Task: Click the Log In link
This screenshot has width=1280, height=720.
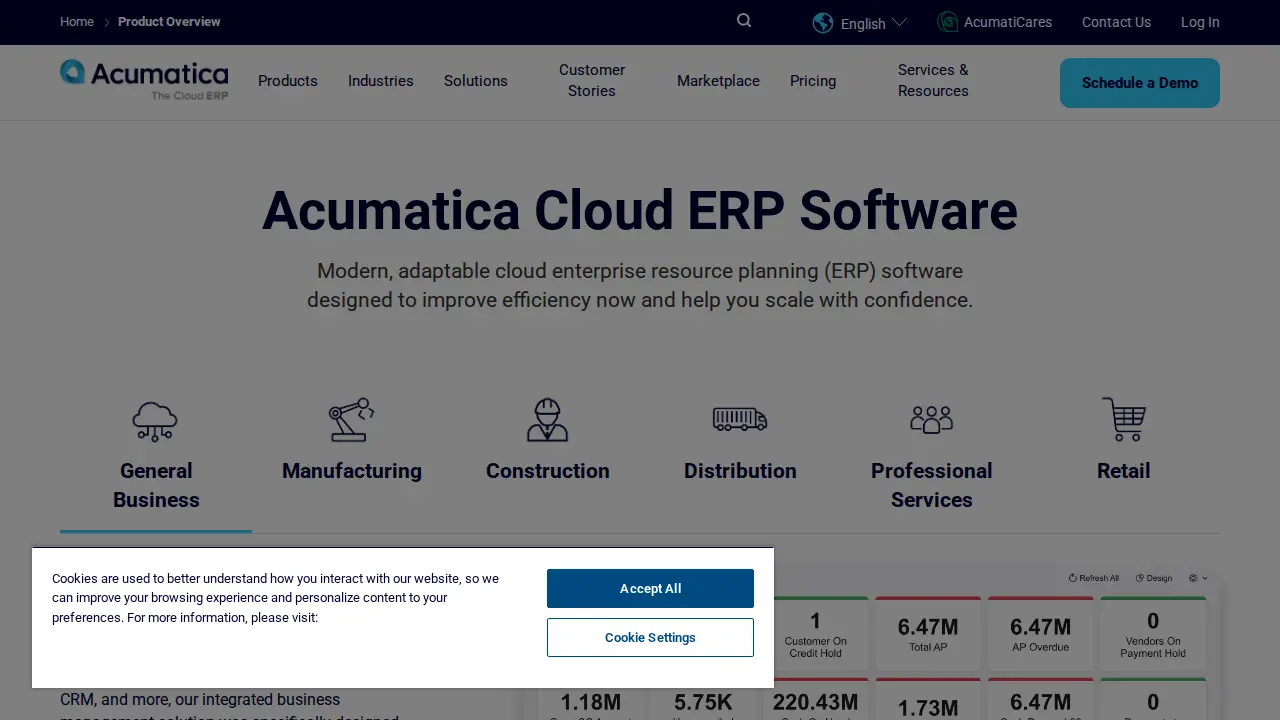Action: point(1200,22)
